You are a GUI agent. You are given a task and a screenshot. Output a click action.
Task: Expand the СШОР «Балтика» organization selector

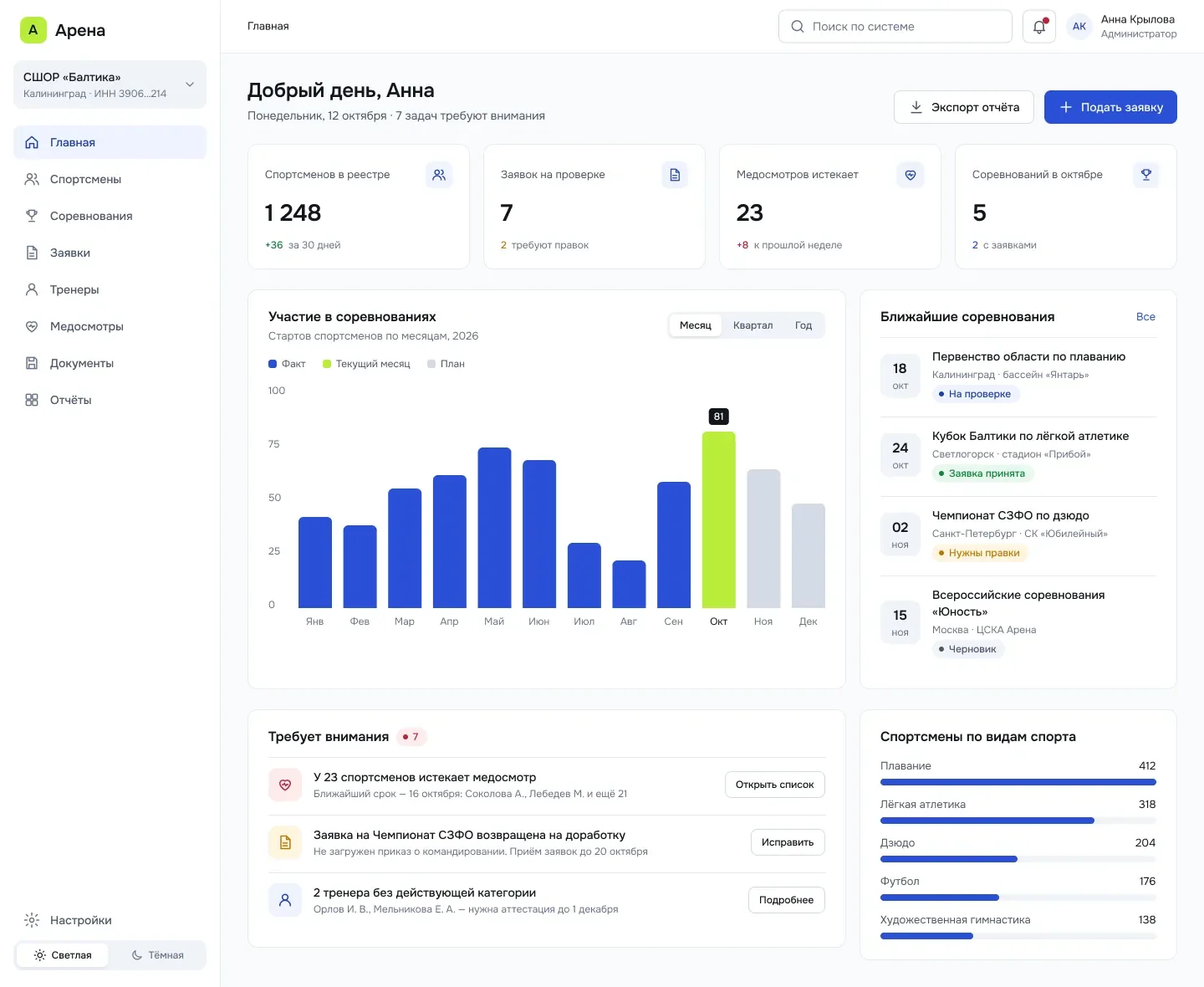pos(110,84)
